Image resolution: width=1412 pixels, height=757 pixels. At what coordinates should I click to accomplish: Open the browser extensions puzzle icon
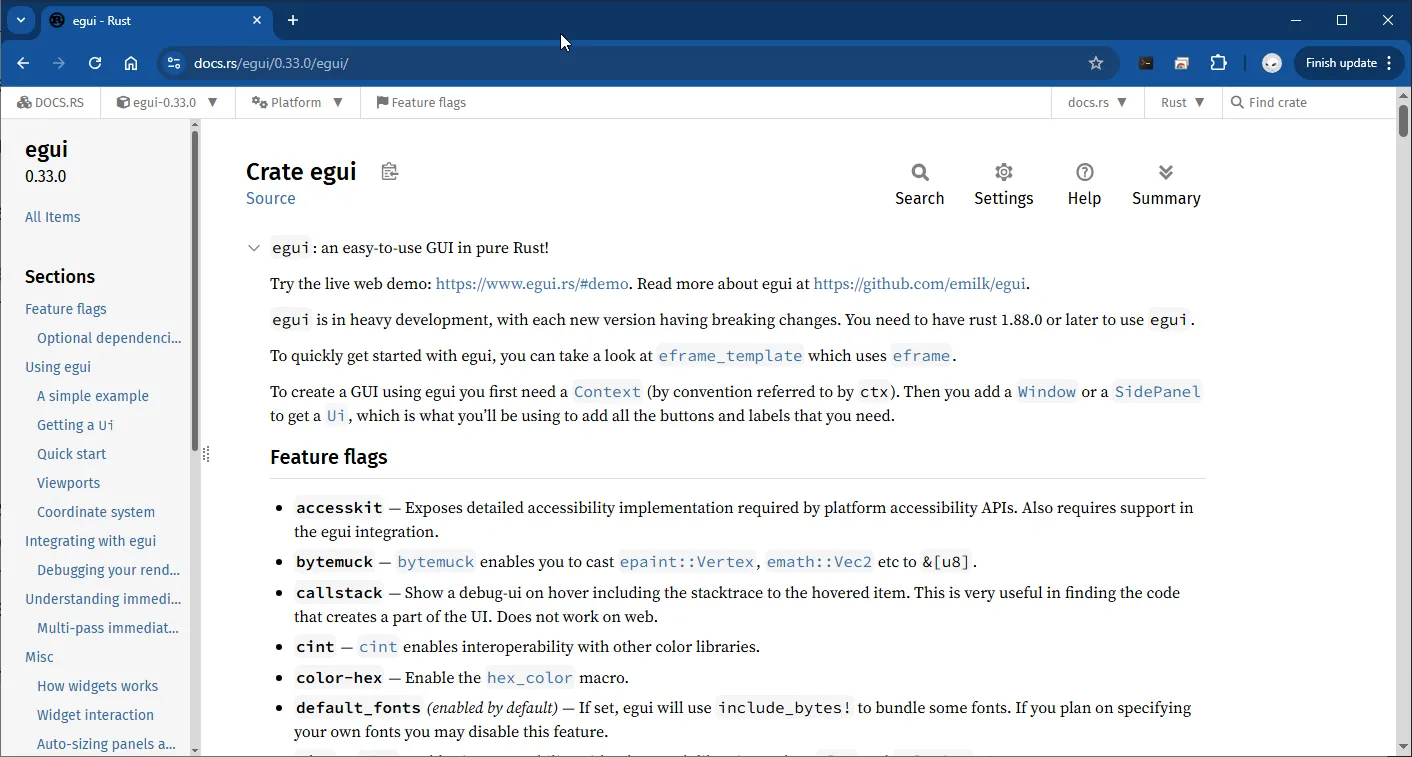click(x=1218, y=63)
